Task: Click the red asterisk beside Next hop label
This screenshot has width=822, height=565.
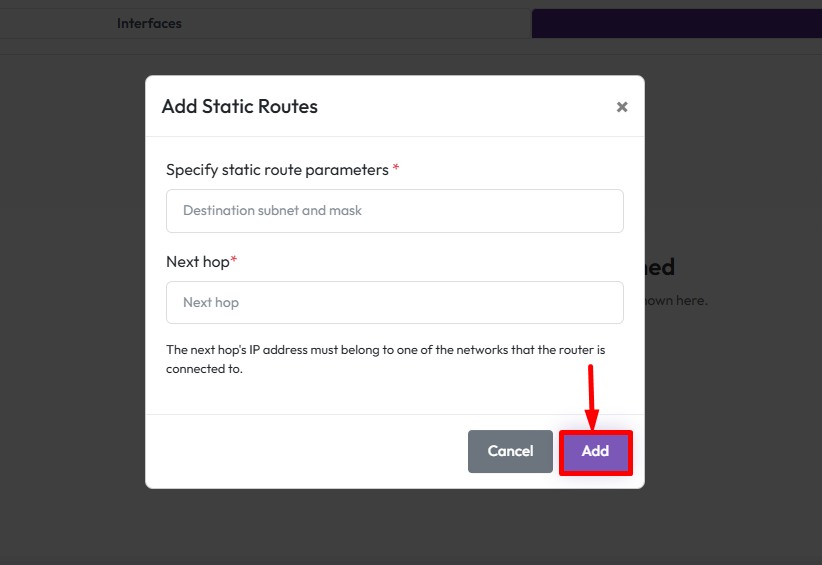Action: click(x=234, y=260)
